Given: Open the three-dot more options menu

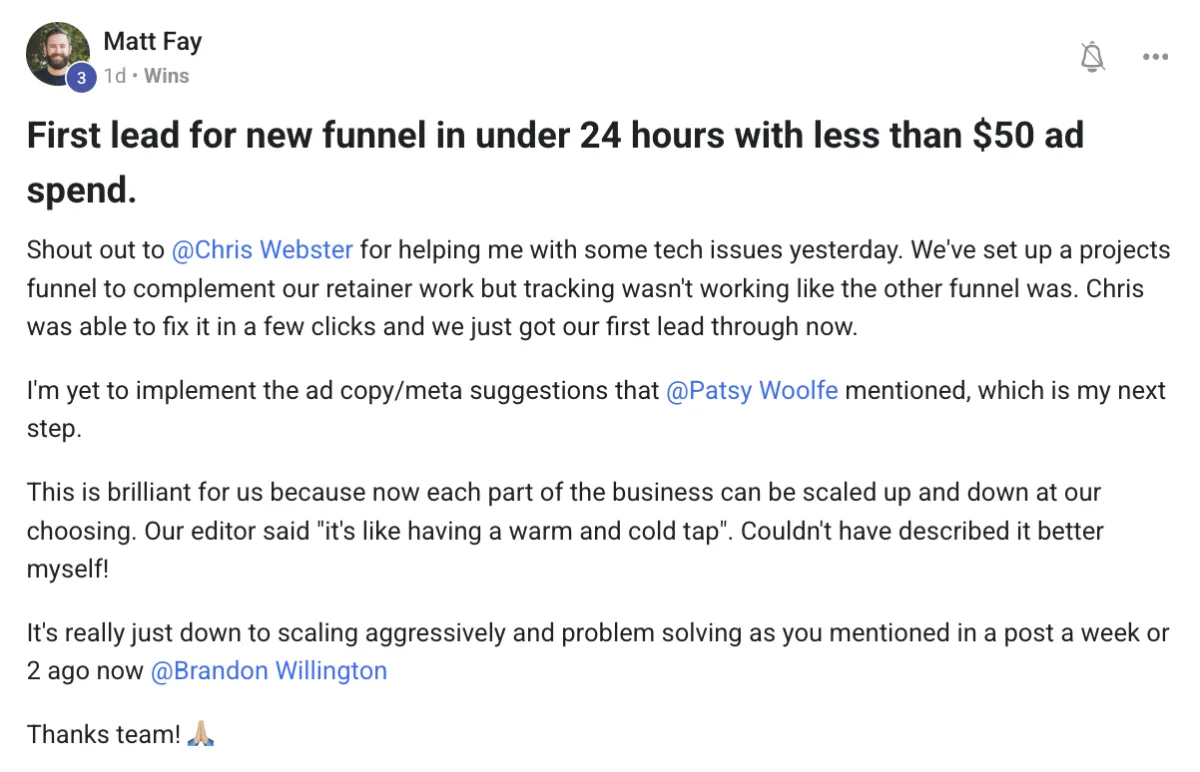Looking at the screenshot, I should click(1155, 57).
